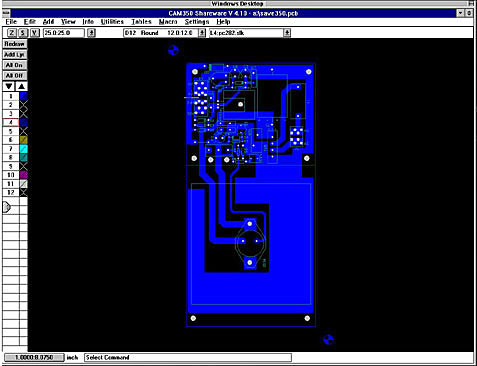Screen dimensions: 477x366
Task: Click the S snap toolbar button
Action: pyautogui.click(x=23, y=33)
